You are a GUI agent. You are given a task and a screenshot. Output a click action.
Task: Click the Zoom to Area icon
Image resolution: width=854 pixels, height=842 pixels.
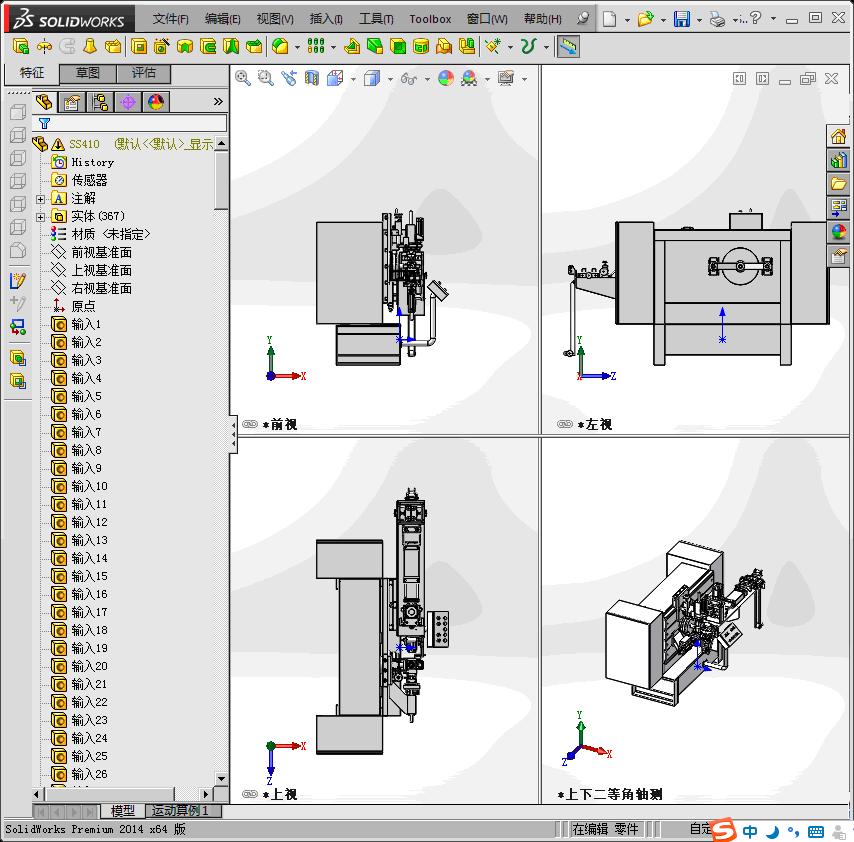tap(266, 78)
